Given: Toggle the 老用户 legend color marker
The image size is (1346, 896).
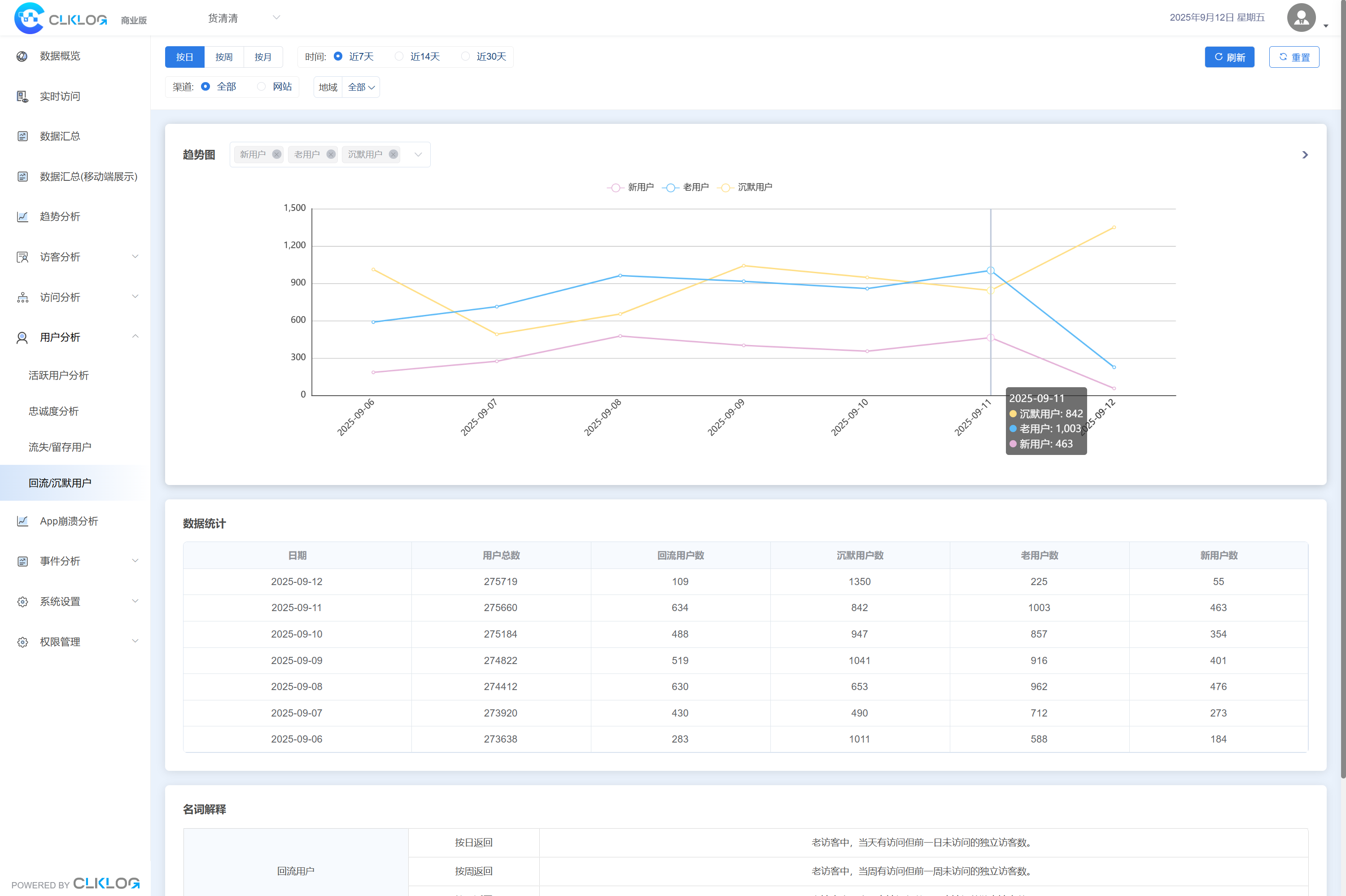Looking at the screenshot, I should point(670,188).
